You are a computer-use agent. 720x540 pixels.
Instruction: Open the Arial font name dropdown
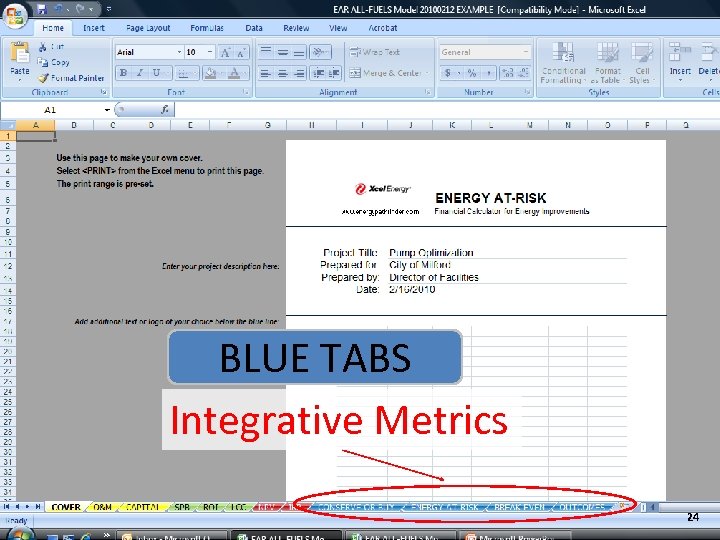(179, 52)
